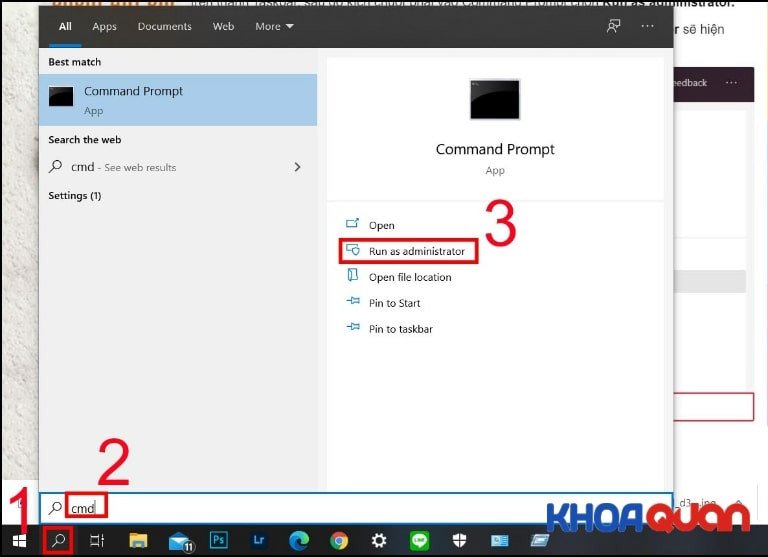Choose Run as administrator

[x=417, y=251]
